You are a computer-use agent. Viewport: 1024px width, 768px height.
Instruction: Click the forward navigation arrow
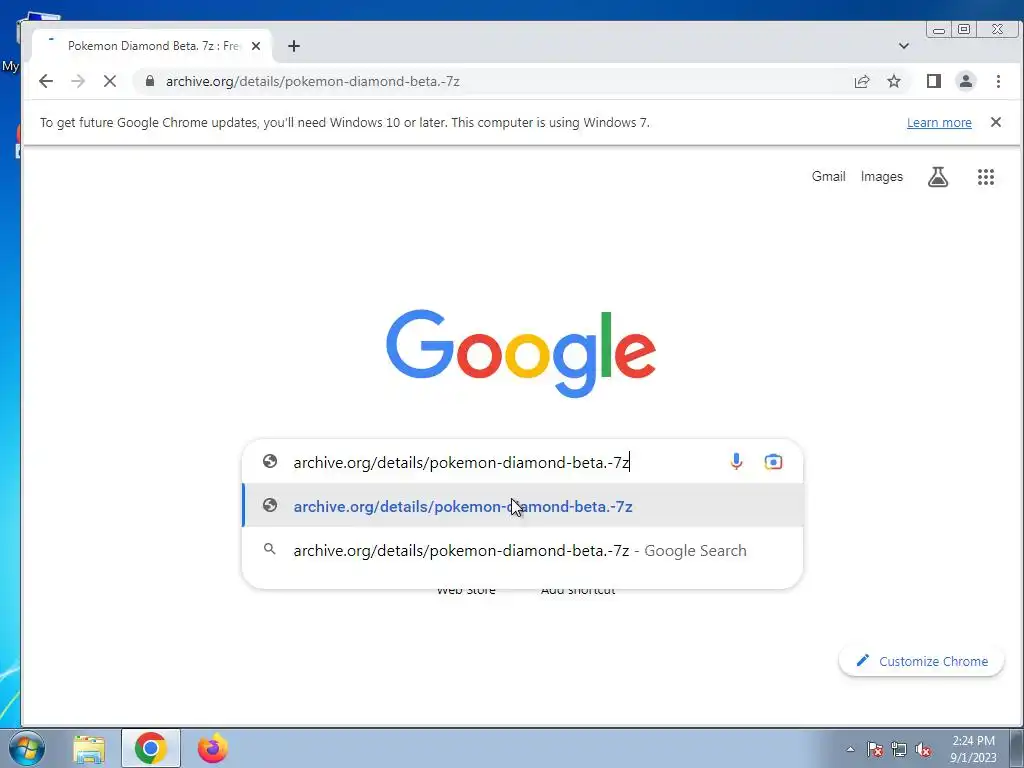[78, 81]
